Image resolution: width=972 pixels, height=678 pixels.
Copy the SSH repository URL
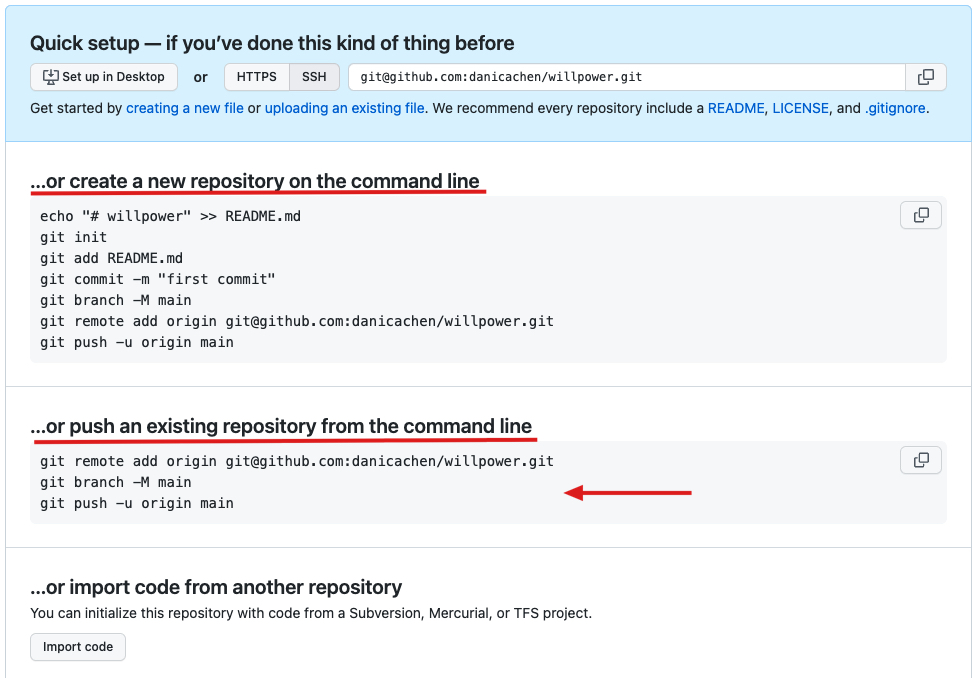926,77
